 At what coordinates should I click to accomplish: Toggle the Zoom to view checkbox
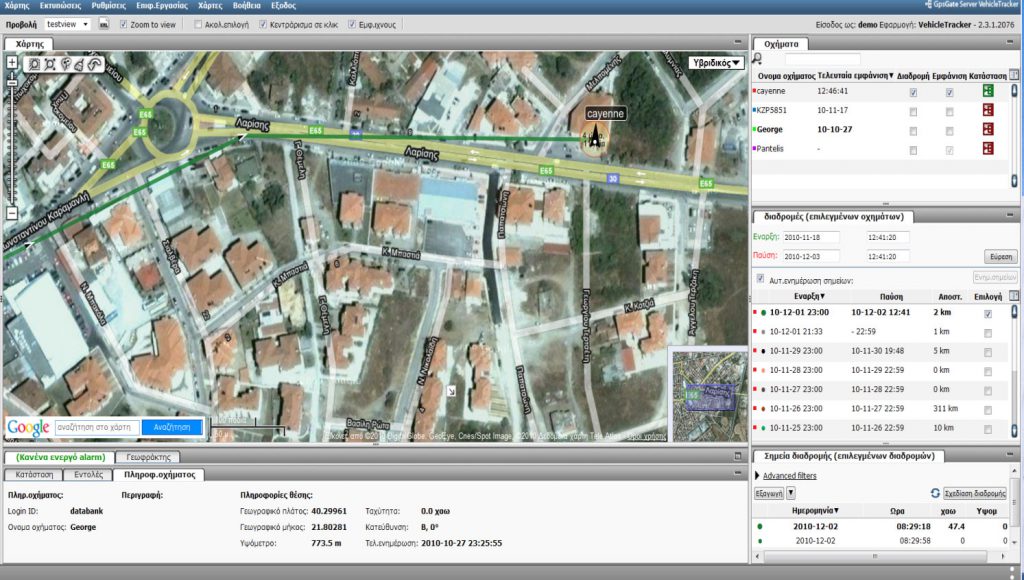tap(123, 24)
